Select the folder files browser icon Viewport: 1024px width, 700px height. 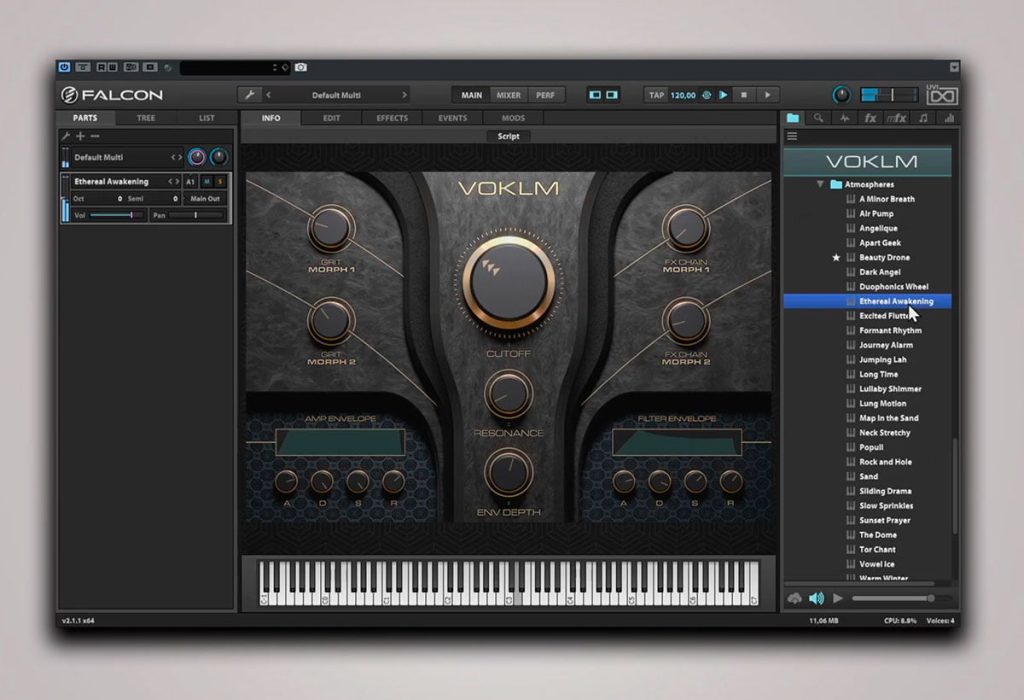point(793,118)
